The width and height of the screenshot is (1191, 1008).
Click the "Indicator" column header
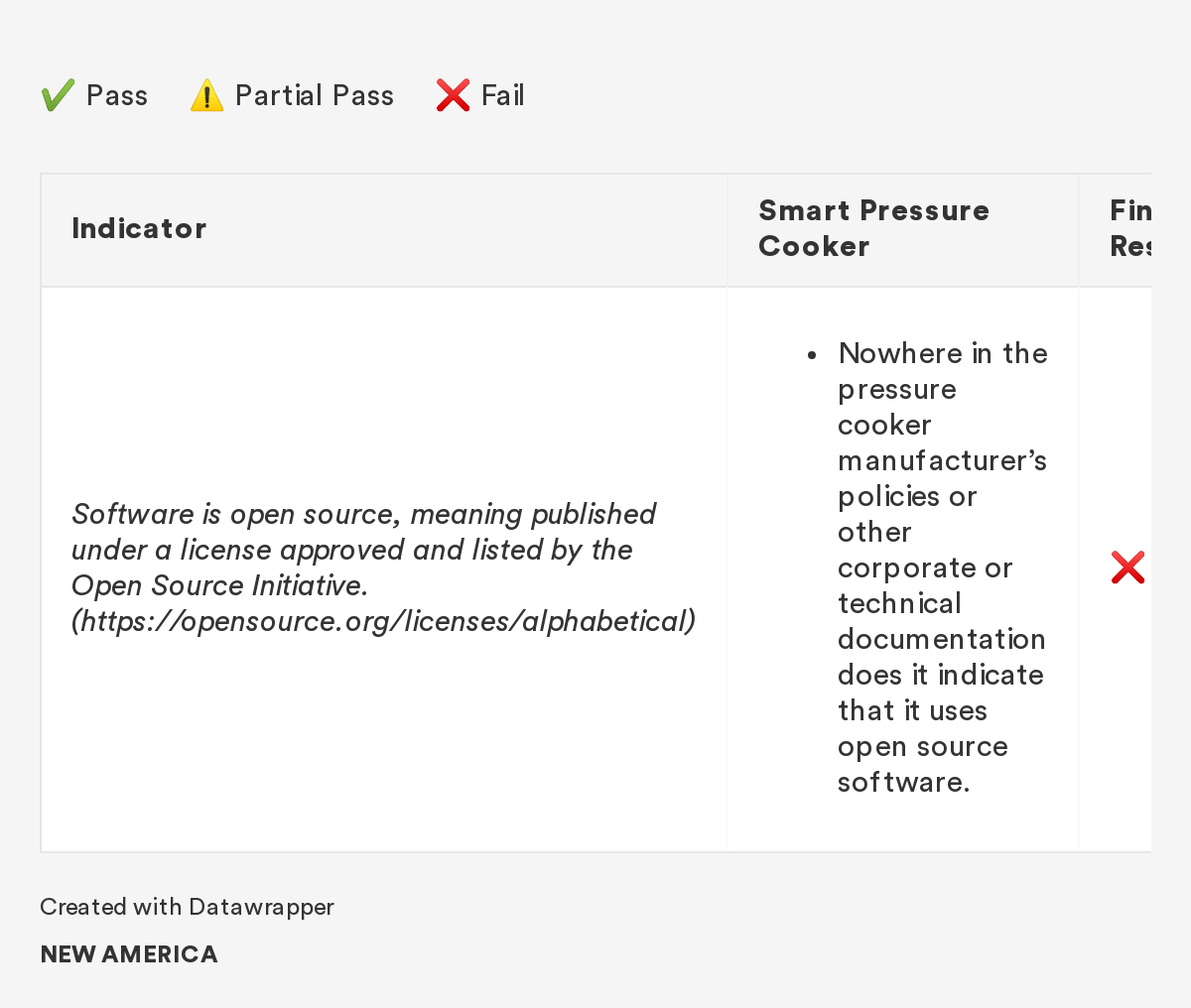(x=139, y=228)
